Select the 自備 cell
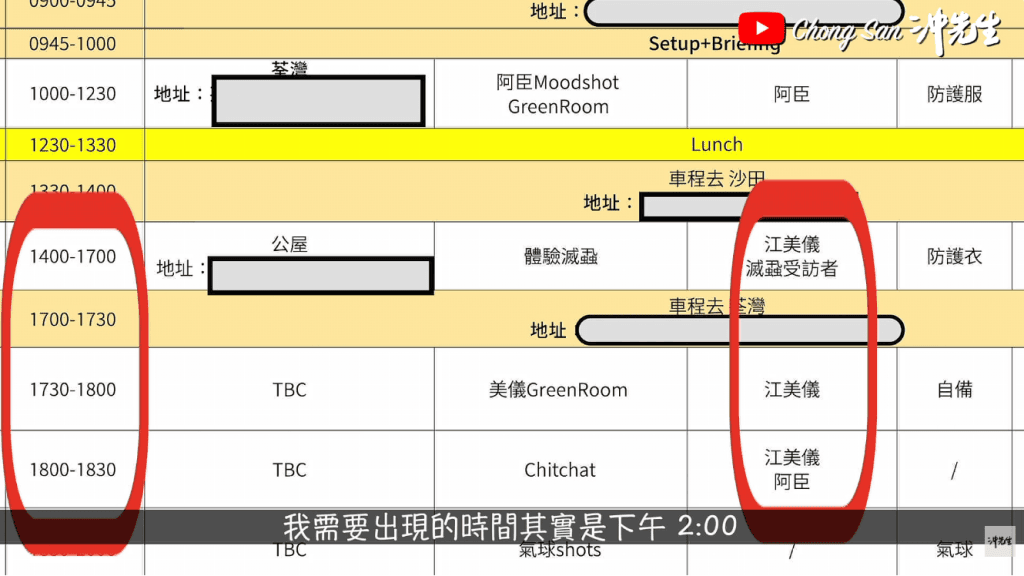This screenshot has width=1024, height=576. pyautogui.click(x=954, y=389)
